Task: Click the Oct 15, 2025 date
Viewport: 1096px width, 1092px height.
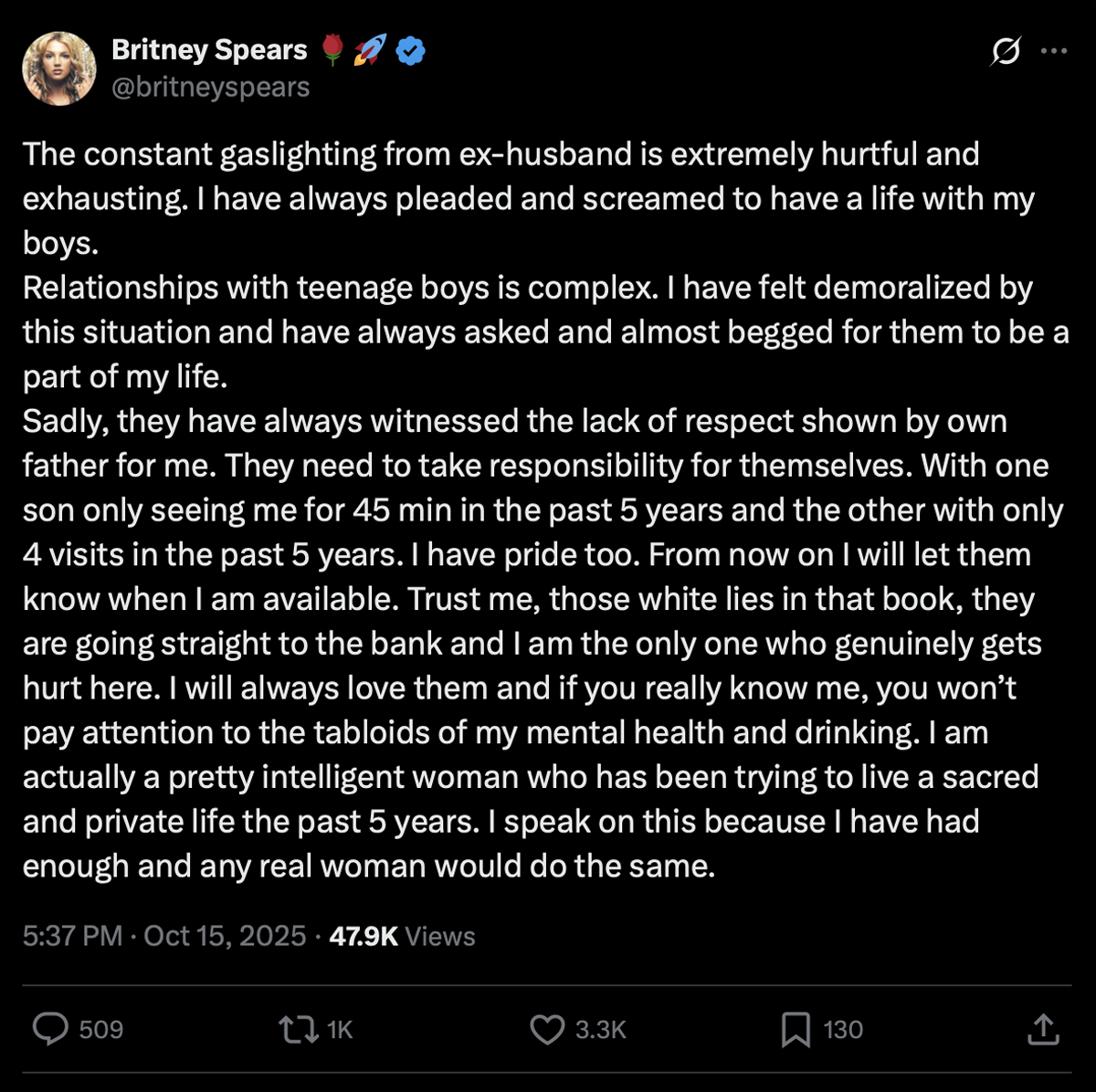Action: pos(225,936)
